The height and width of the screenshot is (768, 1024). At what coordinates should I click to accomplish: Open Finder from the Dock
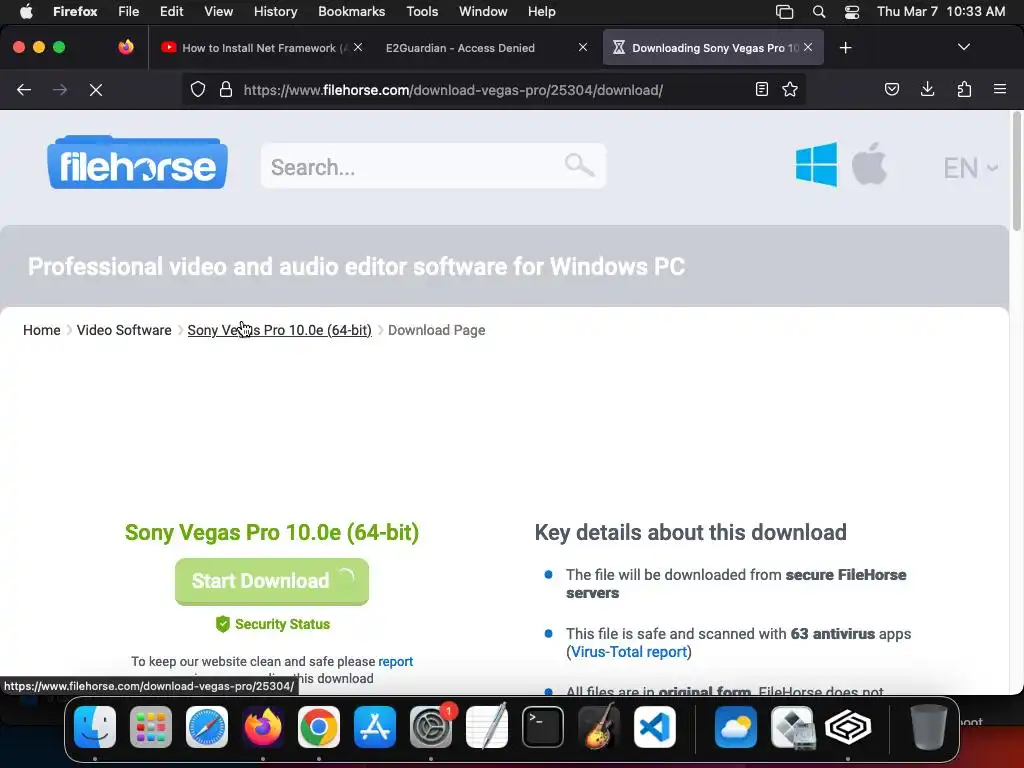point(95,727)
